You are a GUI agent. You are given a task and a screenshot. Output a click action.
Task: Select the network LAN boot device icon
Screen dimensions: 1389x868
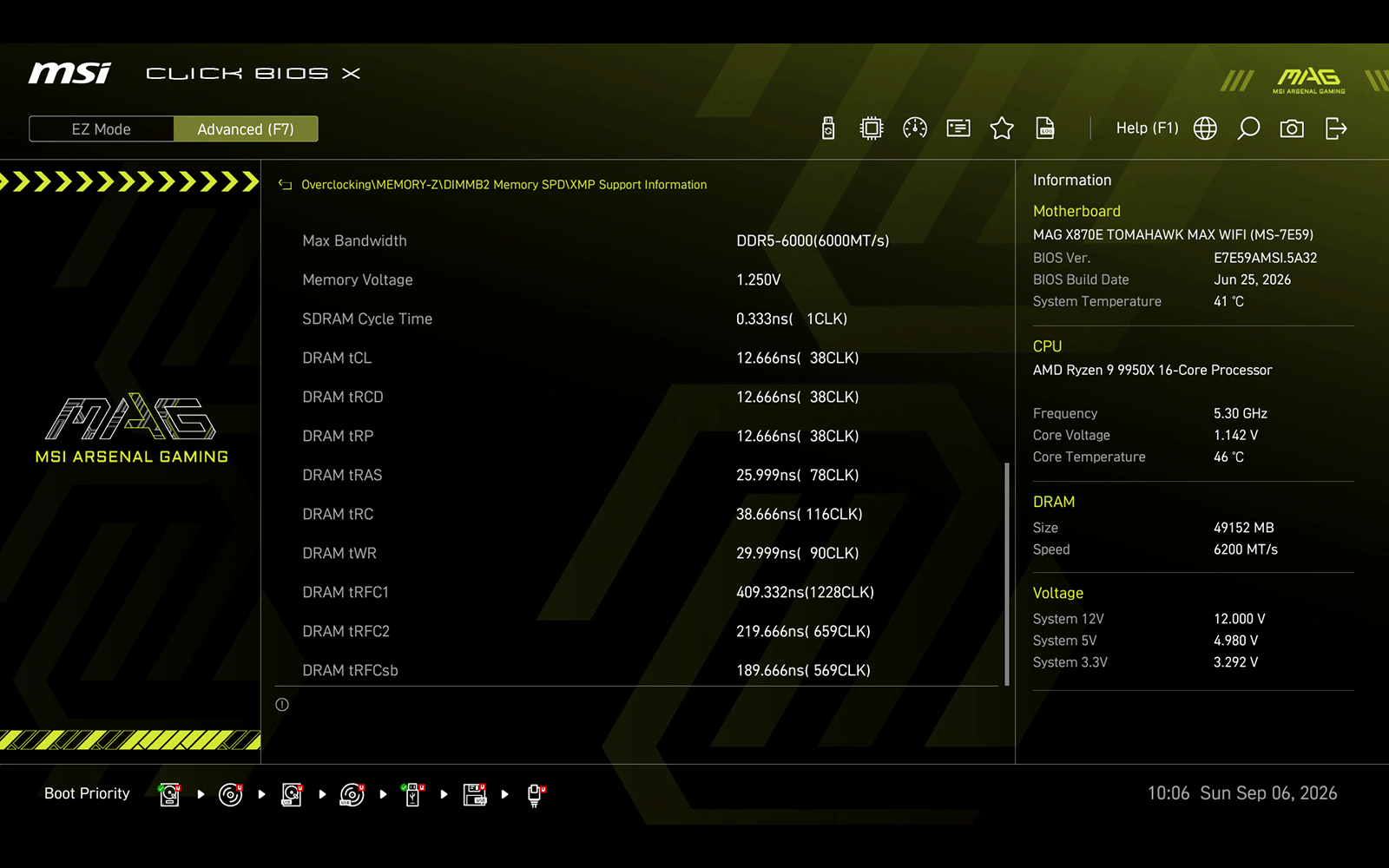536,794
